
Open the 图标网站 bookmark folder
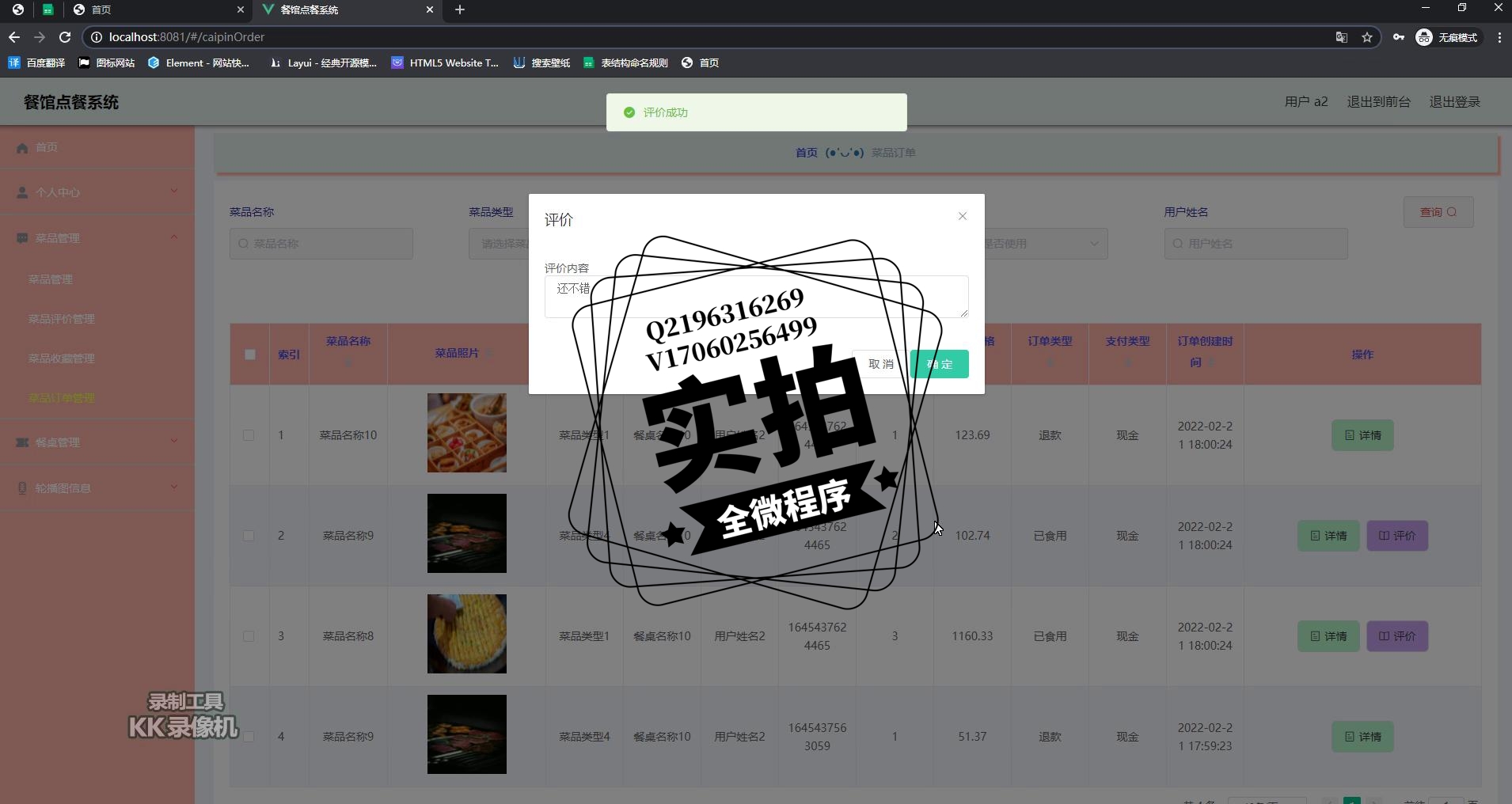pos(106,63)
